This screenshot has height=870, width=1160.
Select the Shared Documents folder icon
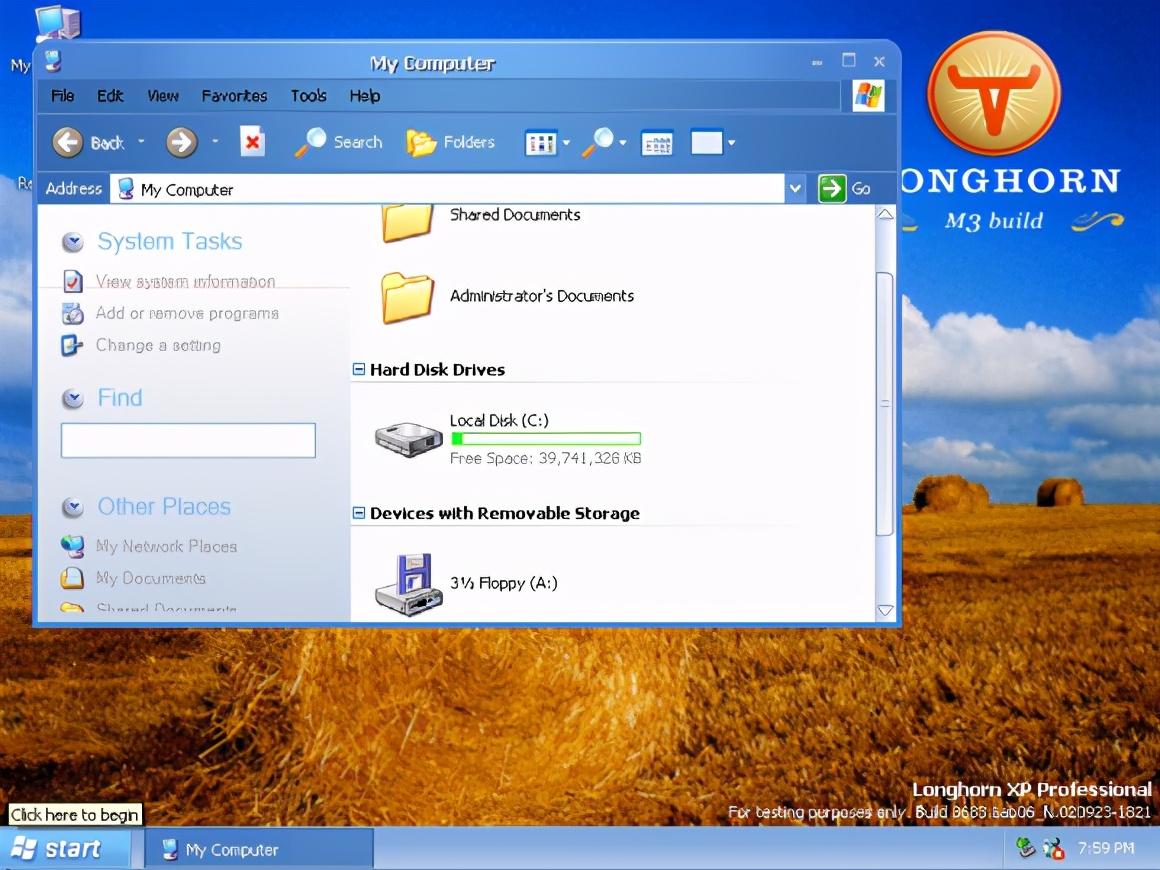coord(407,223)
